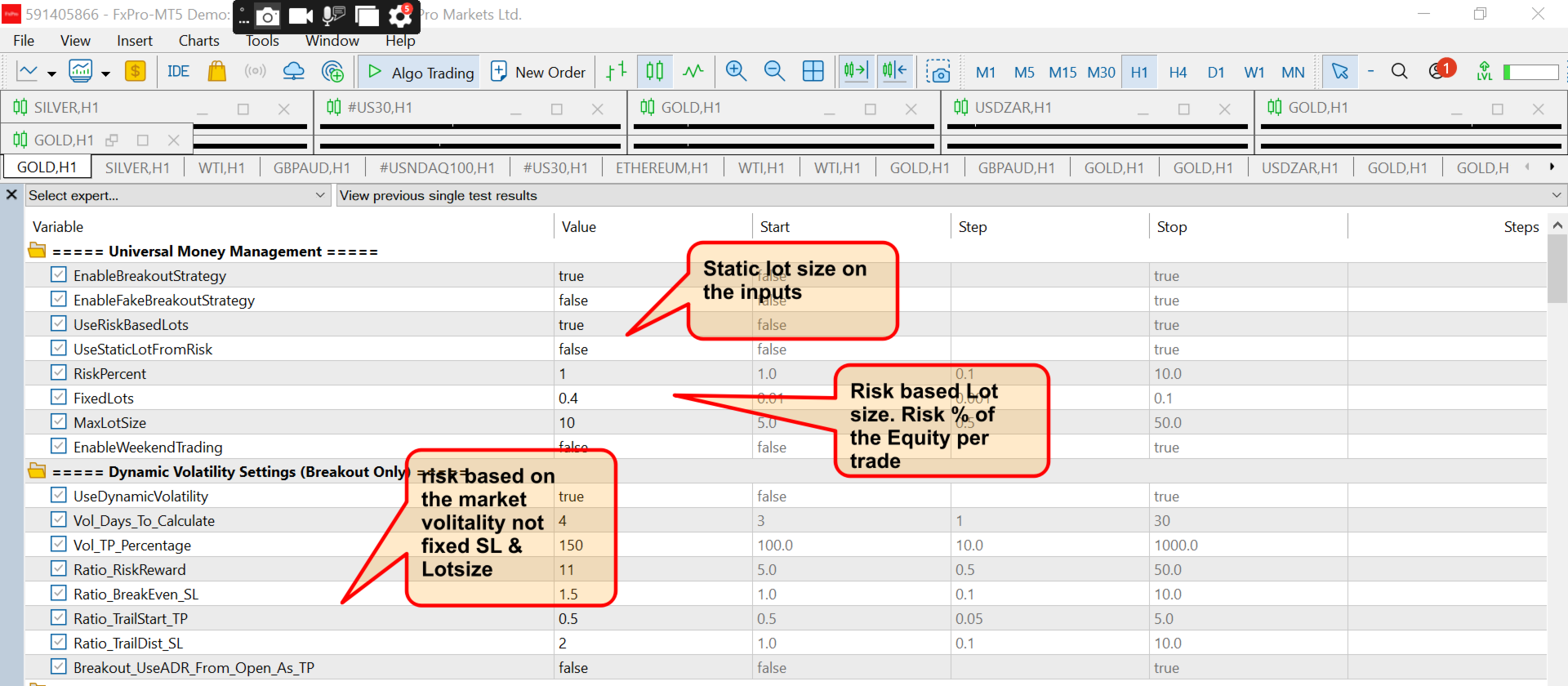1568x686 pixels.
Task: Toggle chart auto scroll icon
Action: tap(856, 72)
